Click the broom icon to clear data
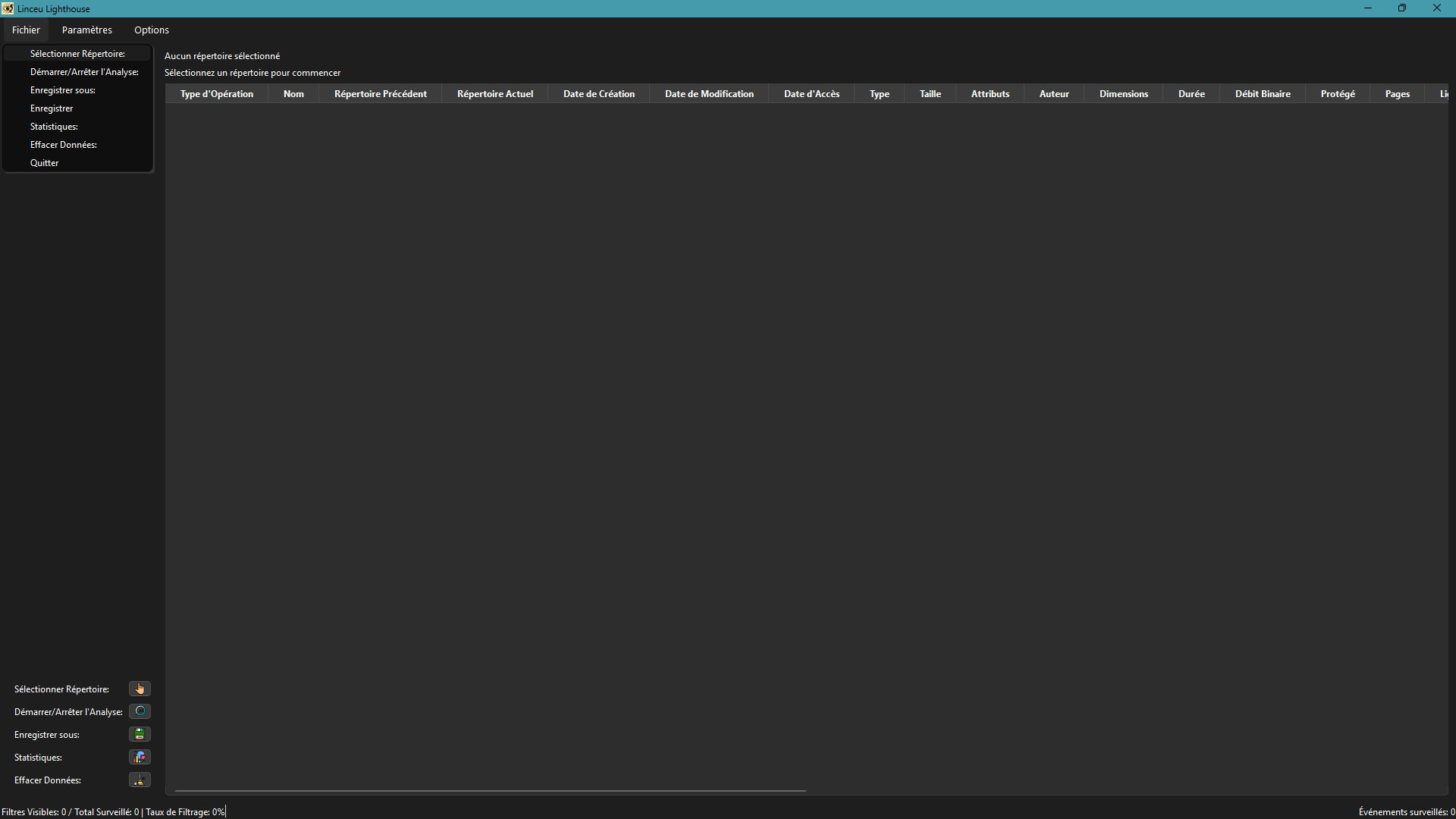Image resolution: width=1456 pixels, height=819 pixels. [140, 780]
